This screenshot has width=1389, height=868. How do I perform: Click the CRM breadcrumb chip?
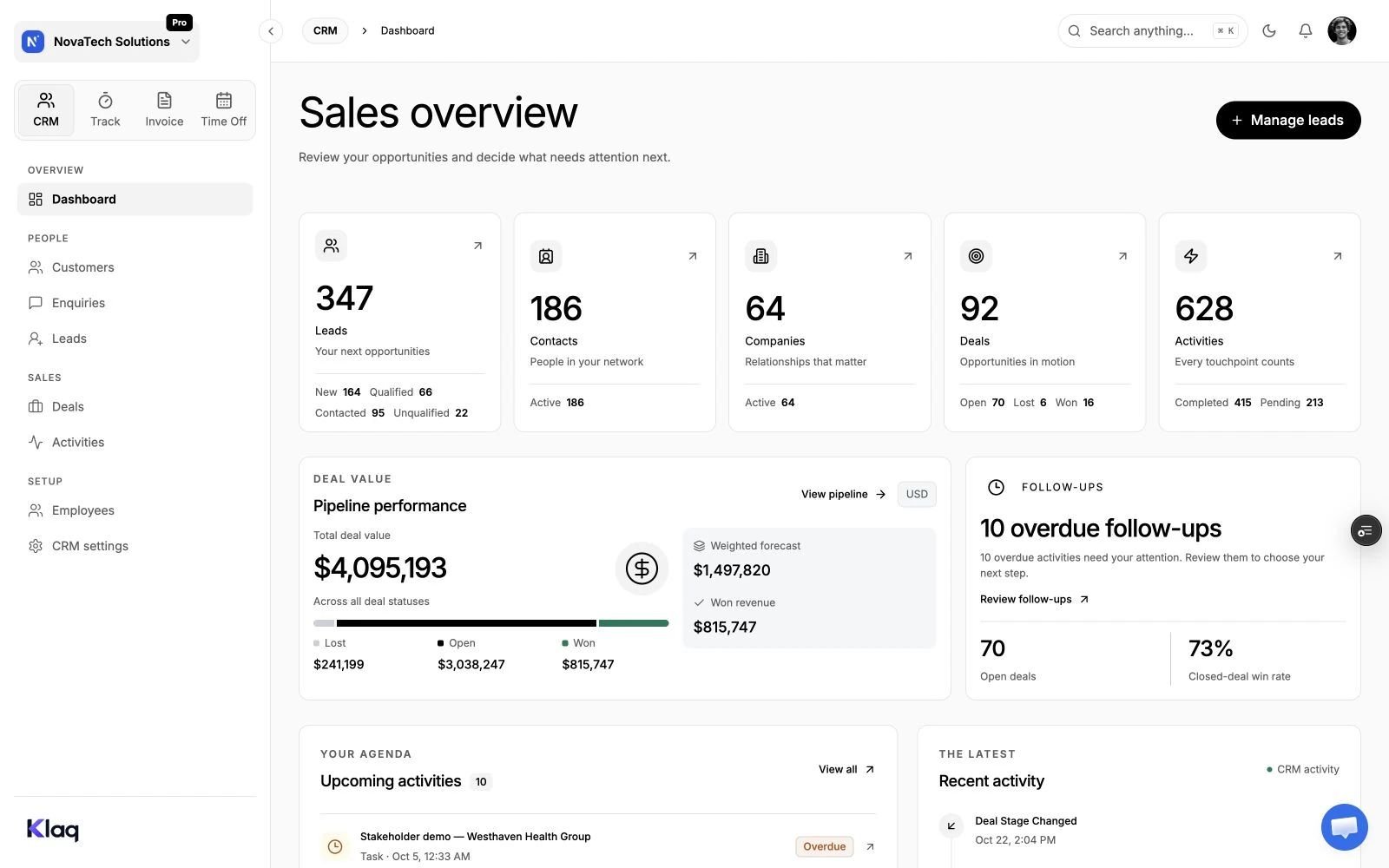click(326, 30)
